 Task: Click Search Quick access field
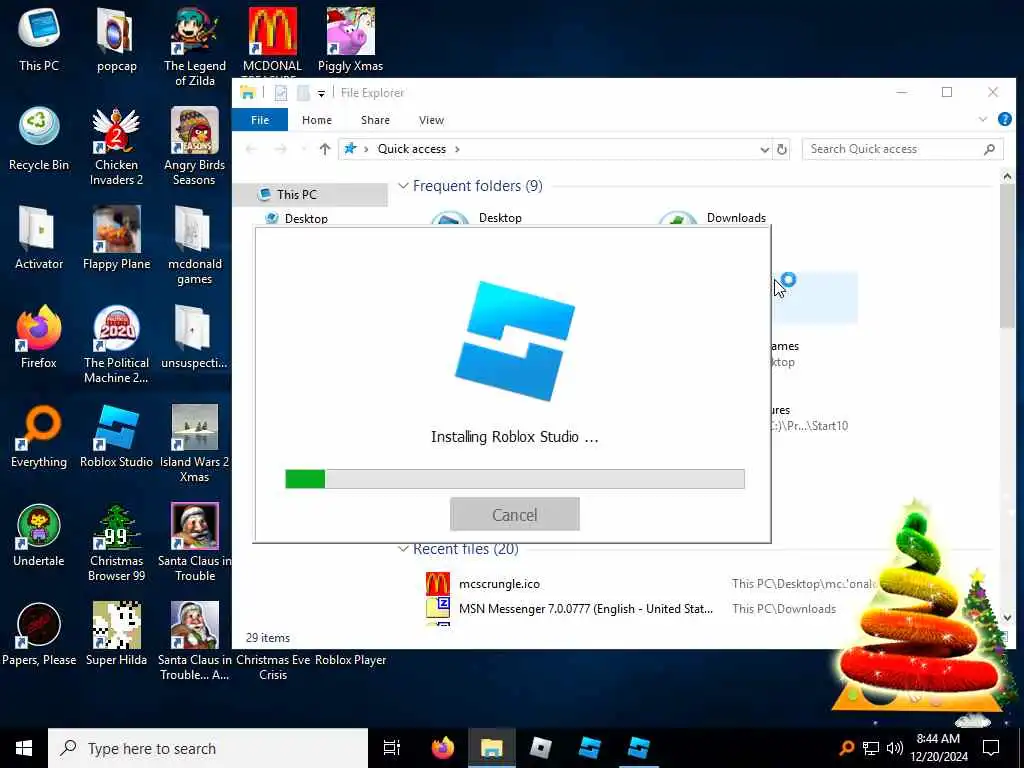[903, 149]
